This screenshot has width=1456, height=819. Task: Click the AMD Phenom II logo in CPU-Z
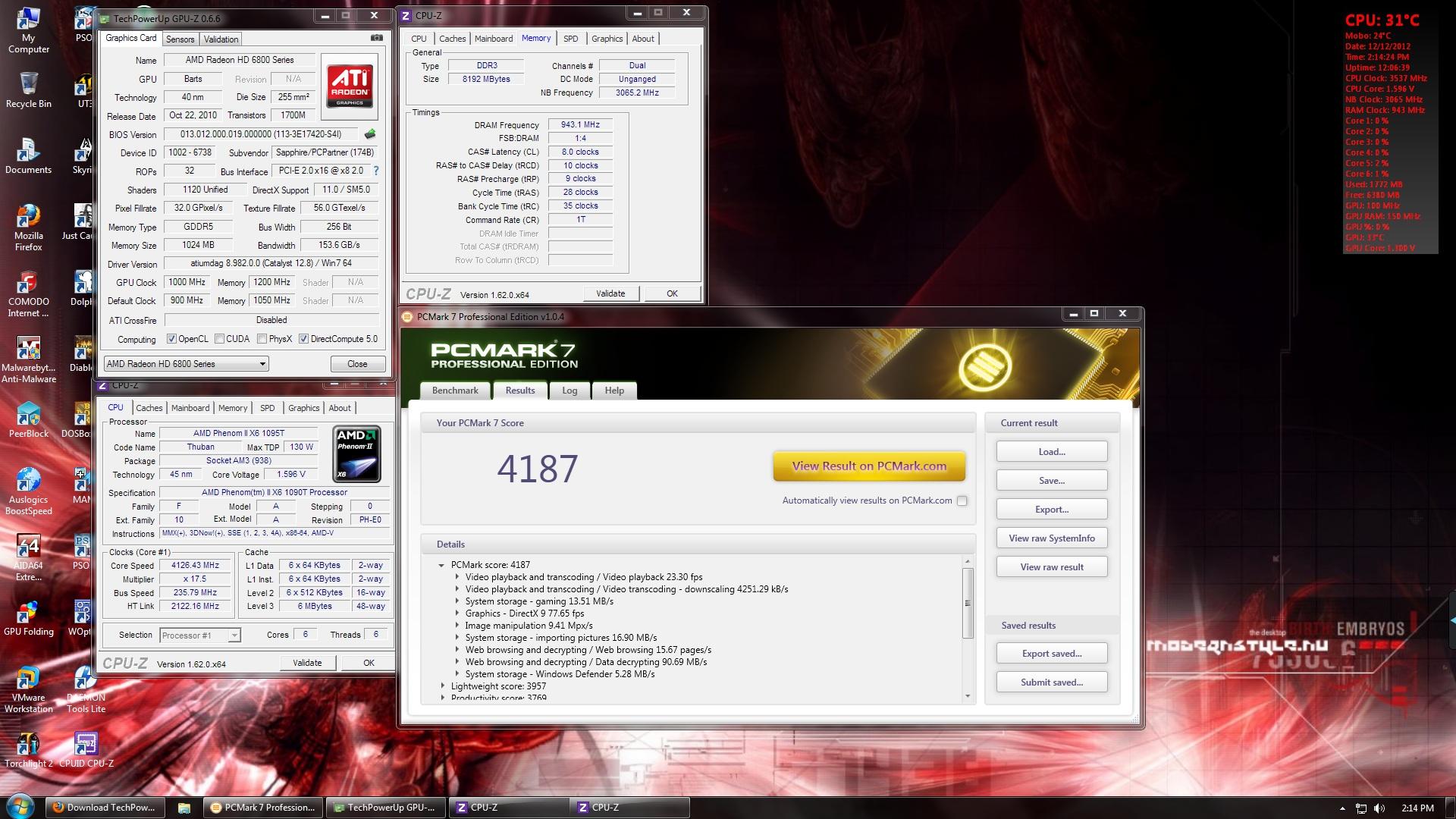coord(356,454)
